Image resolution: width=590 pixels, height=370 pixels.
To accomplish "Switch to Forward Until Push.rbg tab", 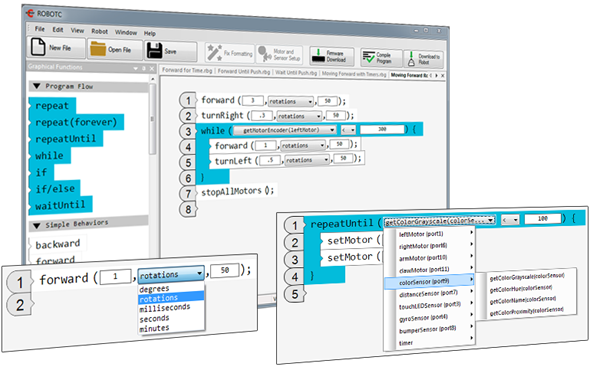I will pos(244,72).
